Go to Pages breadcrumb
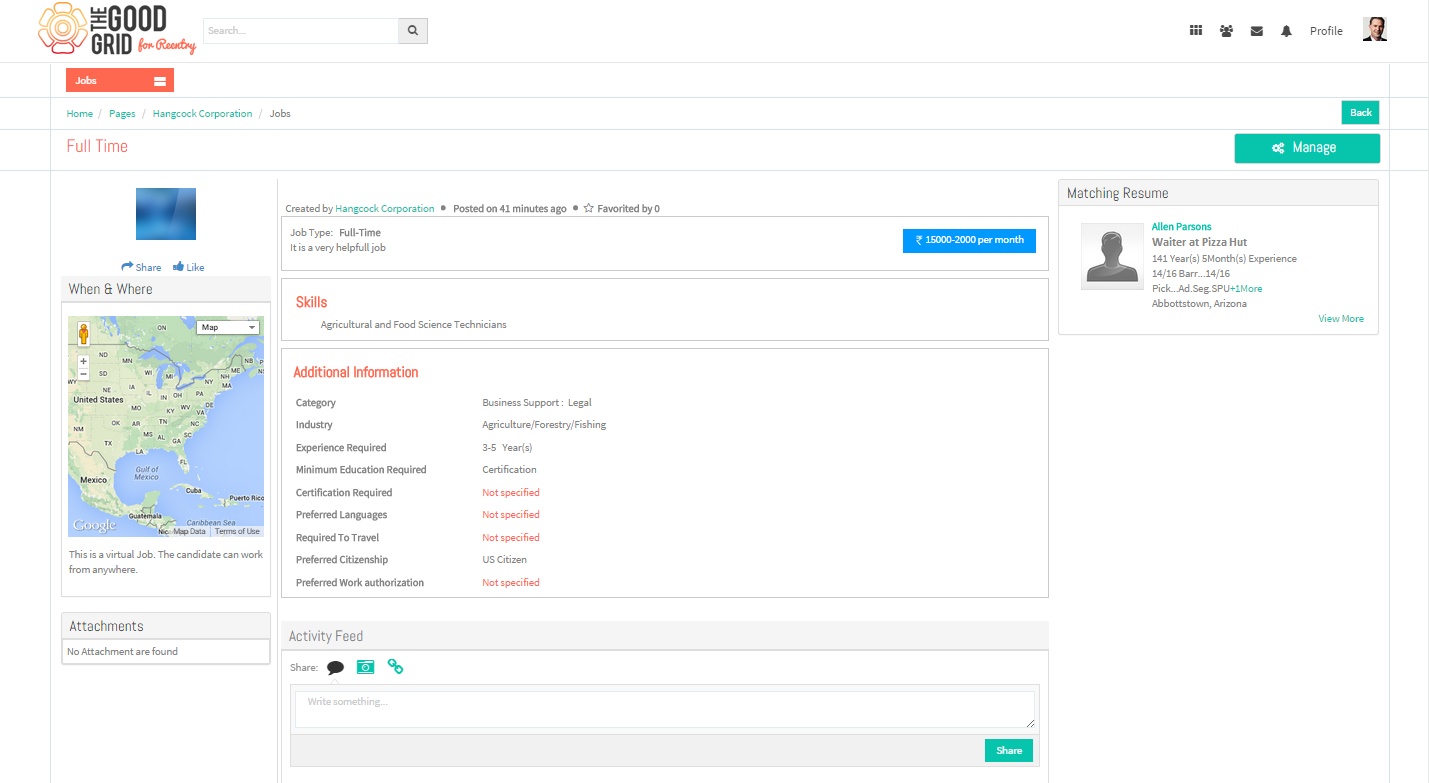The height and width of the screenshot is (783, 1429). pos(122,114)
